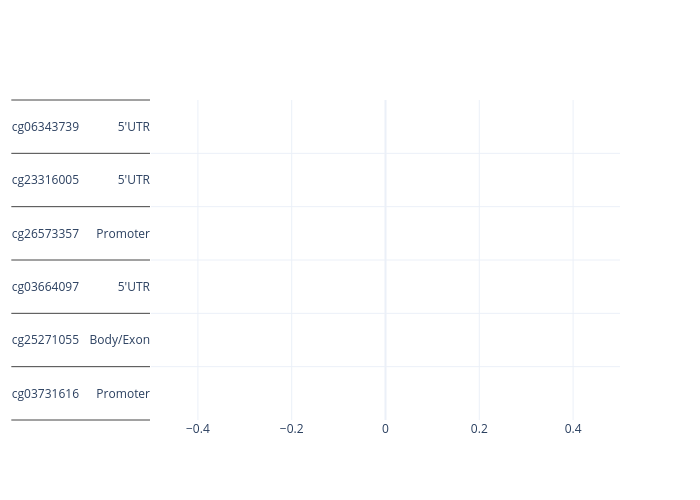Click the 5'UTR label for cg03664097
The height and width of the screenshot is (500, 700).
(x=133, y=287)
